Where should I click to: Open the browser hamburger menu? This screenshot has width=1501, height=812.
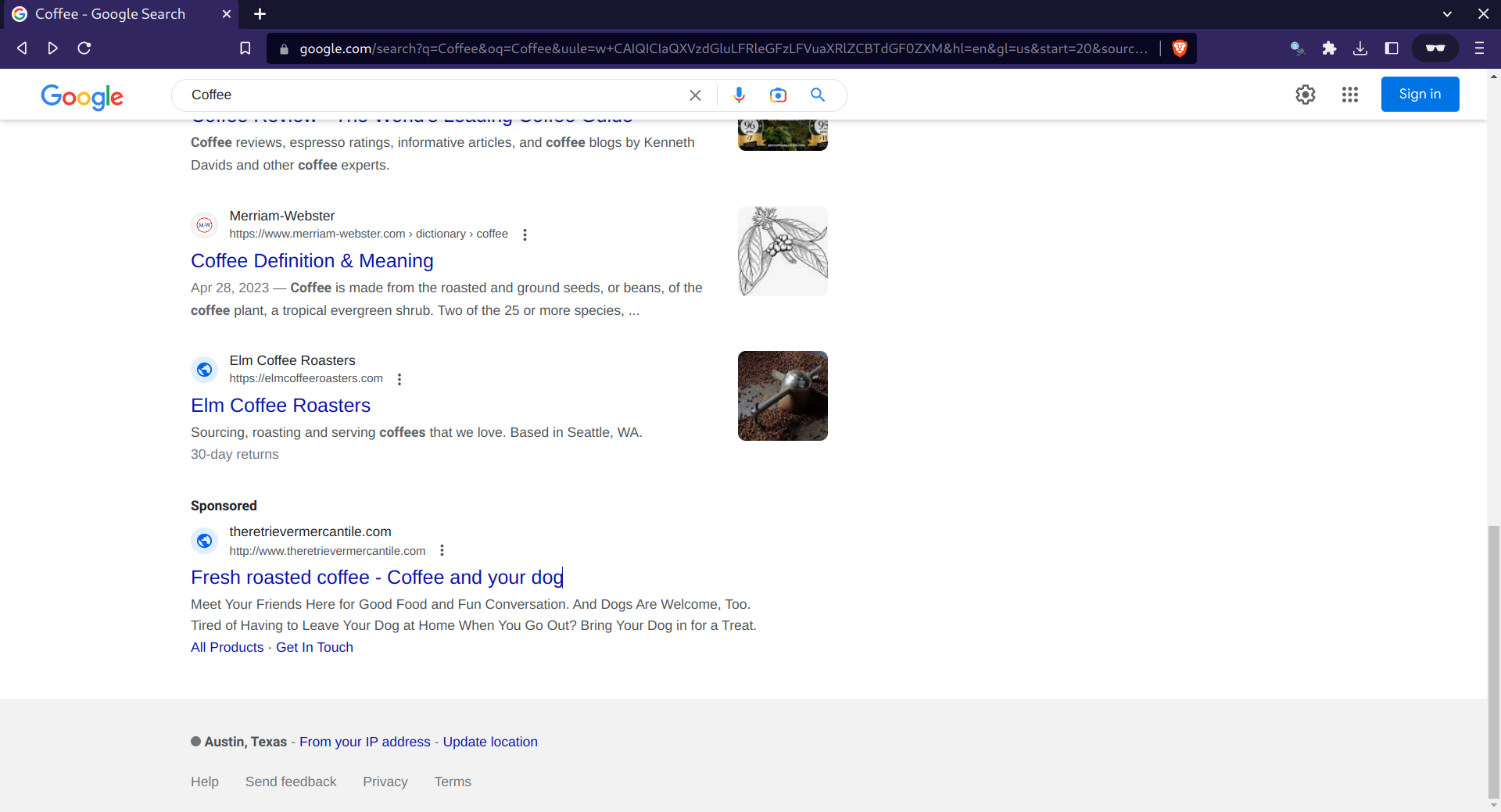[1480, 48]
